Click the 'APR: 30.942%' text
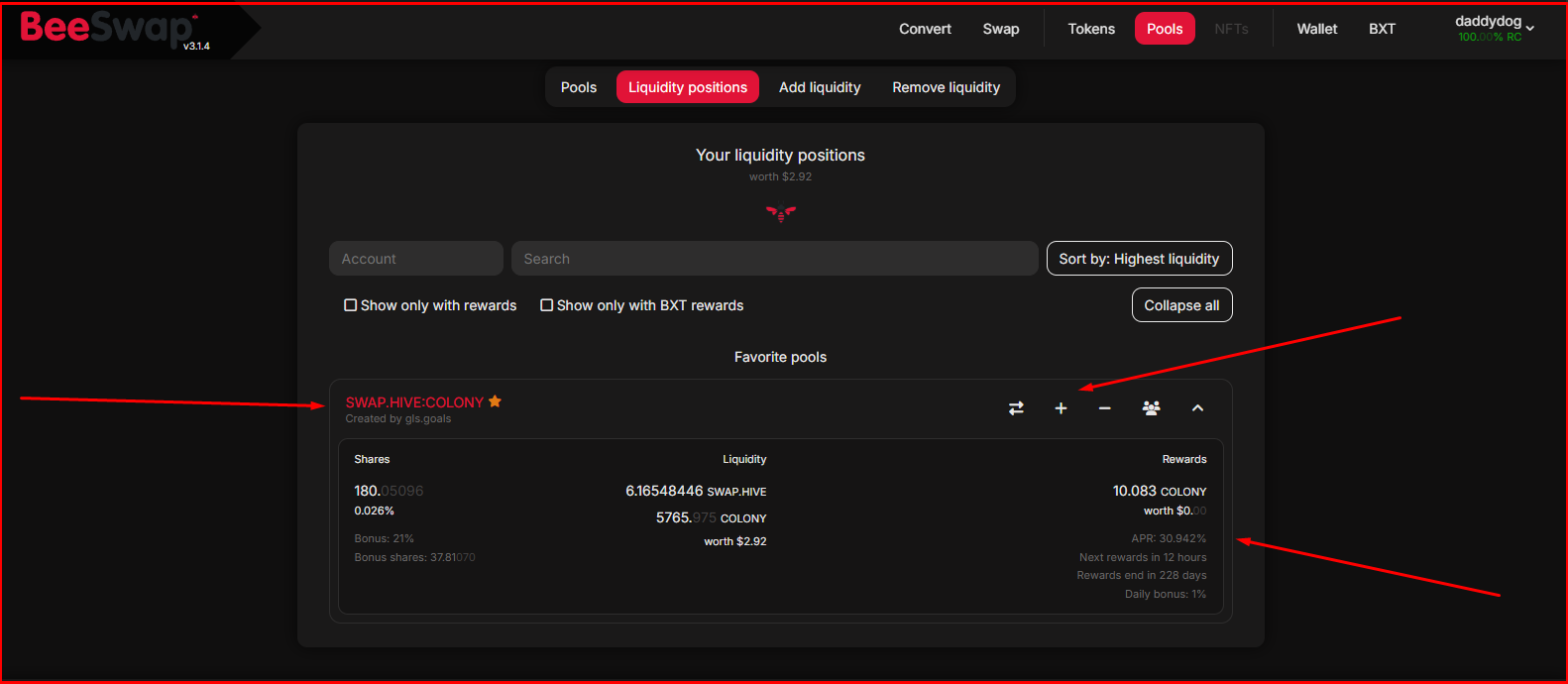 click(x=1169, y=538)
